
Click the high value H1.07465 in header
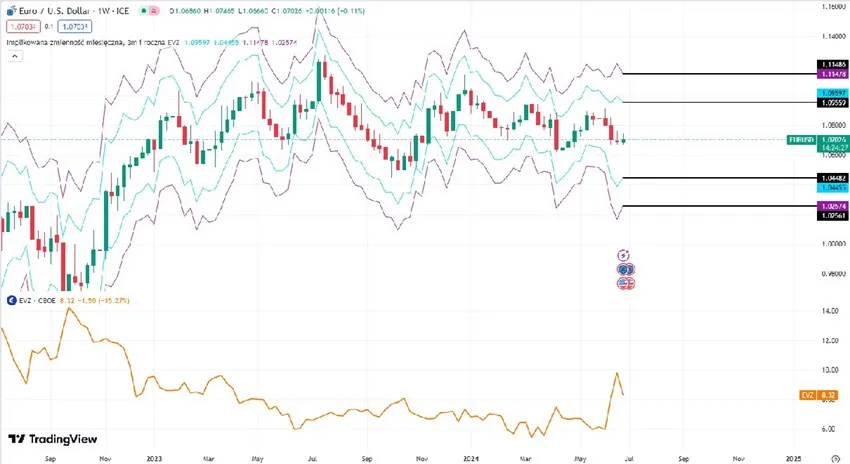click(220, 11)
